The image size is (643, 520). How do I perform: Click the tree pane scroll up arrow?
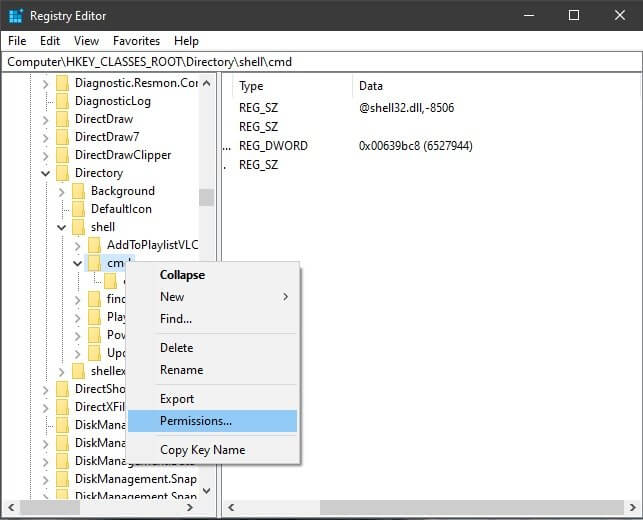coord(207,84)
